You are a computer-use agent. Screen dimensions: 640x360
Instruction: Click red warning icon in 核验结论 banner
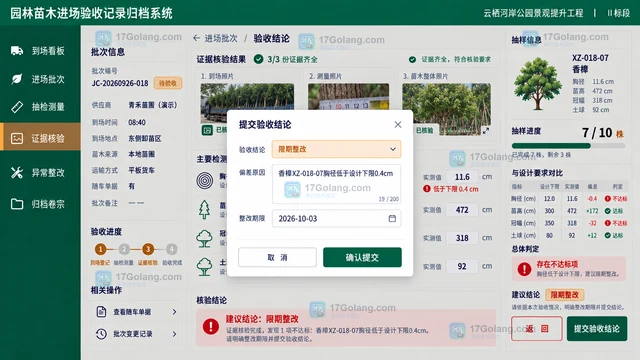point(211,327)
